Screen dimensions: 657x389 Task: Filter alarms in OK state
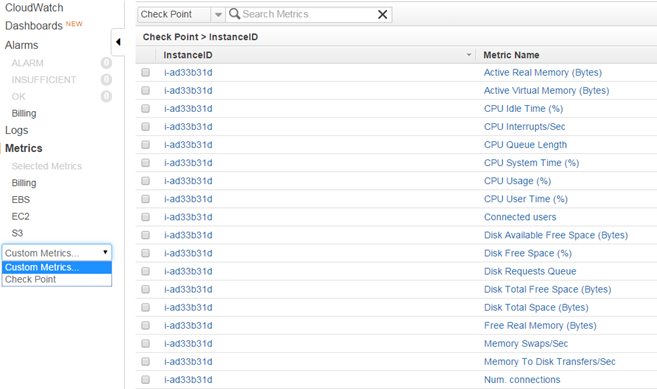coord(18,97)
